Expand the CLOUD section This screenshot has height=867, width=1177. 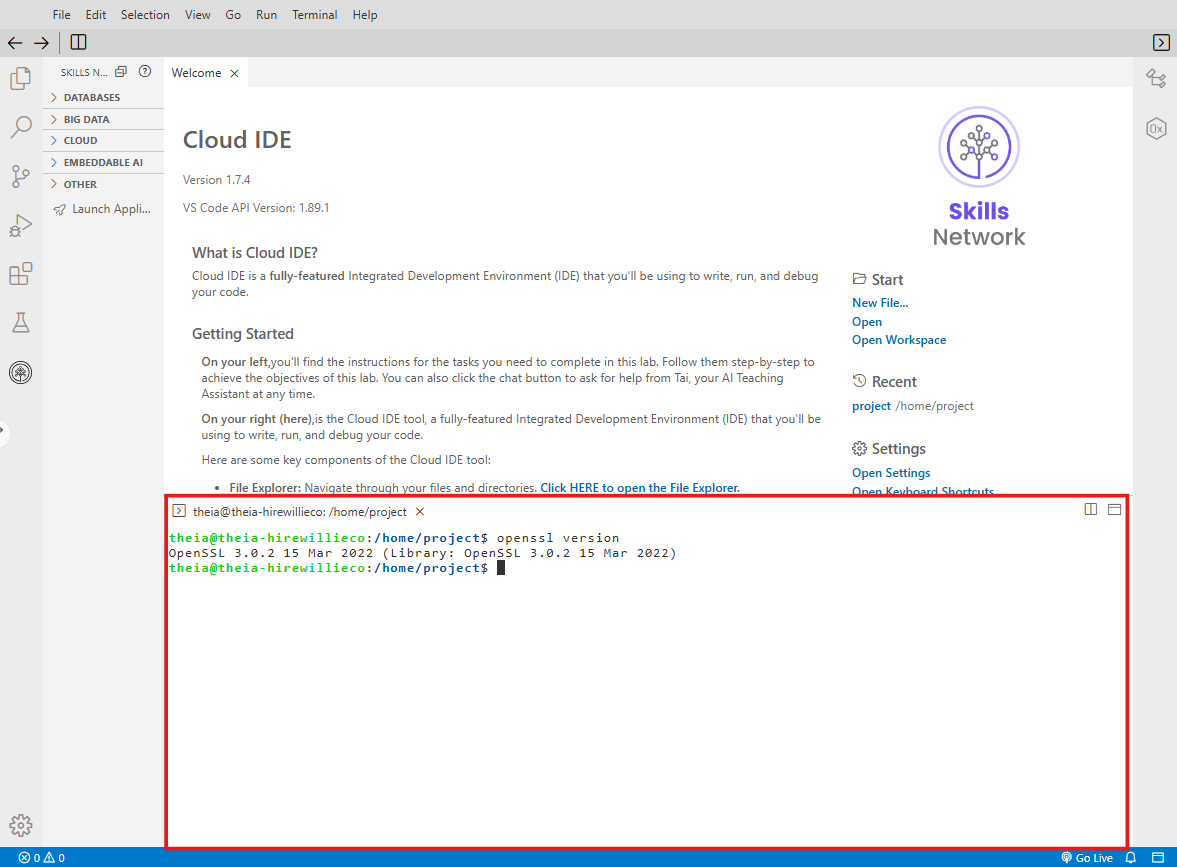click(x=104, y=140)
